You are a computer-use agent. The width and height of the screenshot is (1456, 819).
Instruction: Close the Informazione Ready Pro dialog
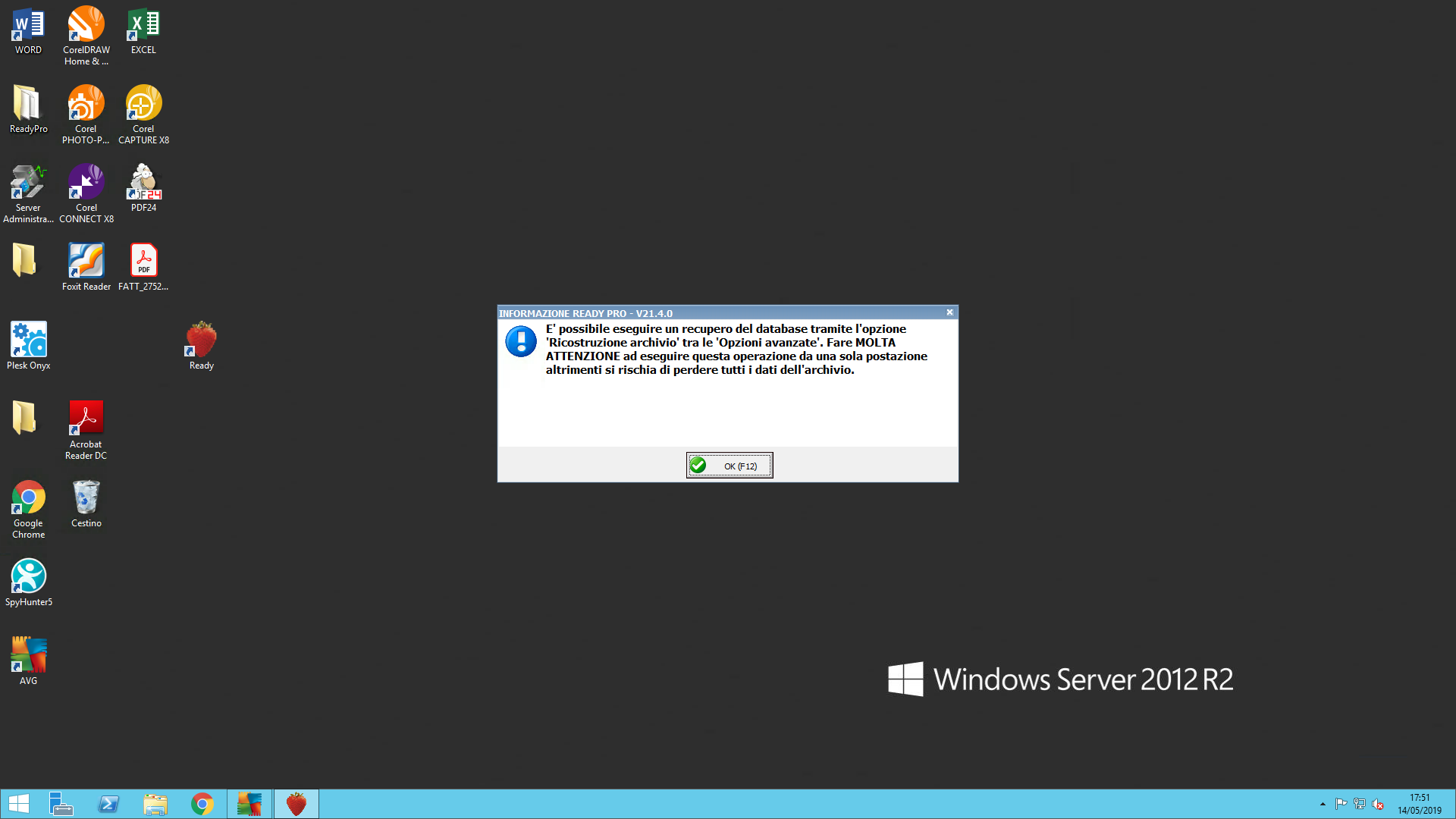(949, 312)
